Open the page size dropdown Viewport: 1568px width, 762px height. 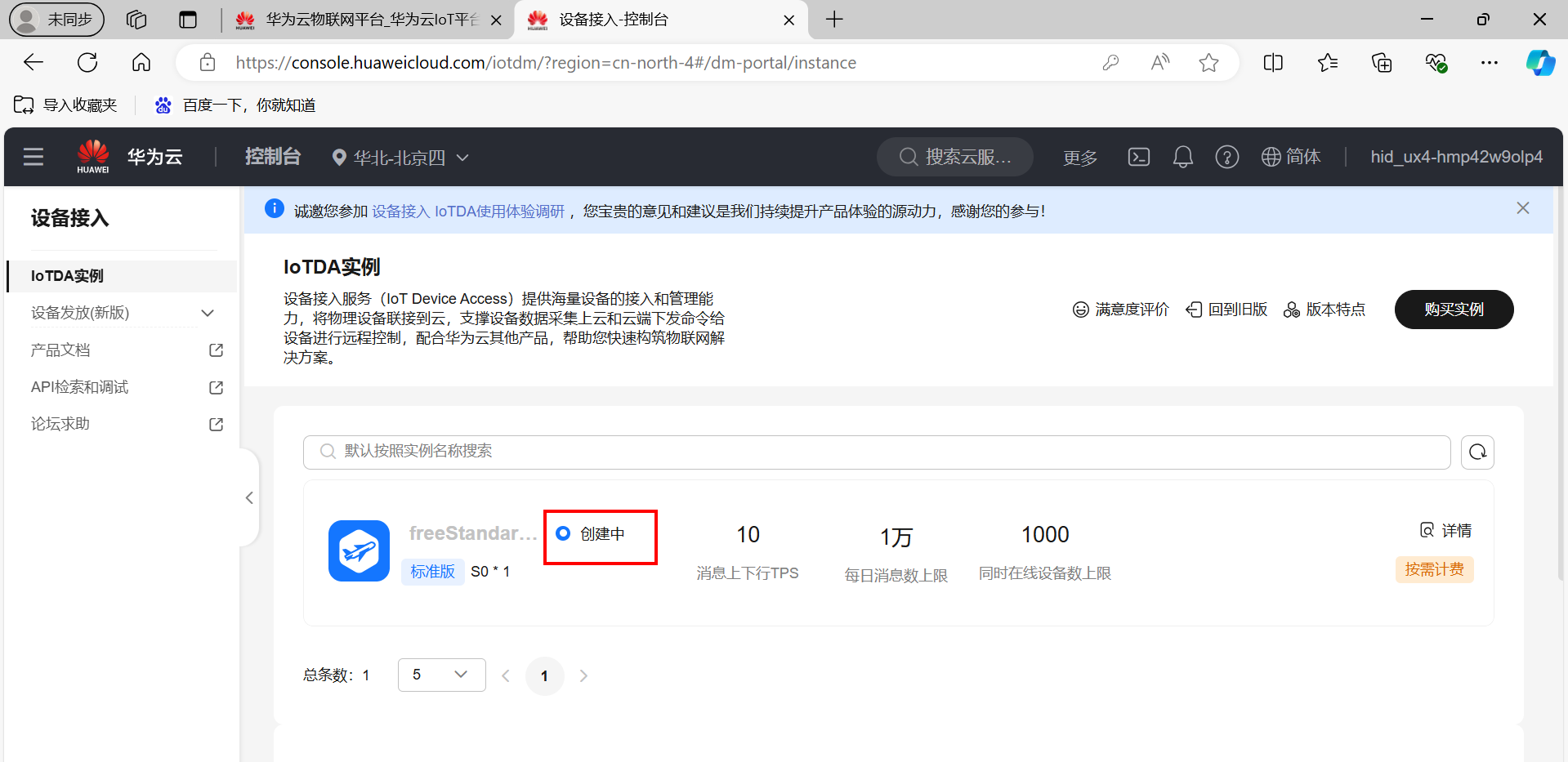(x=441, y=675)
